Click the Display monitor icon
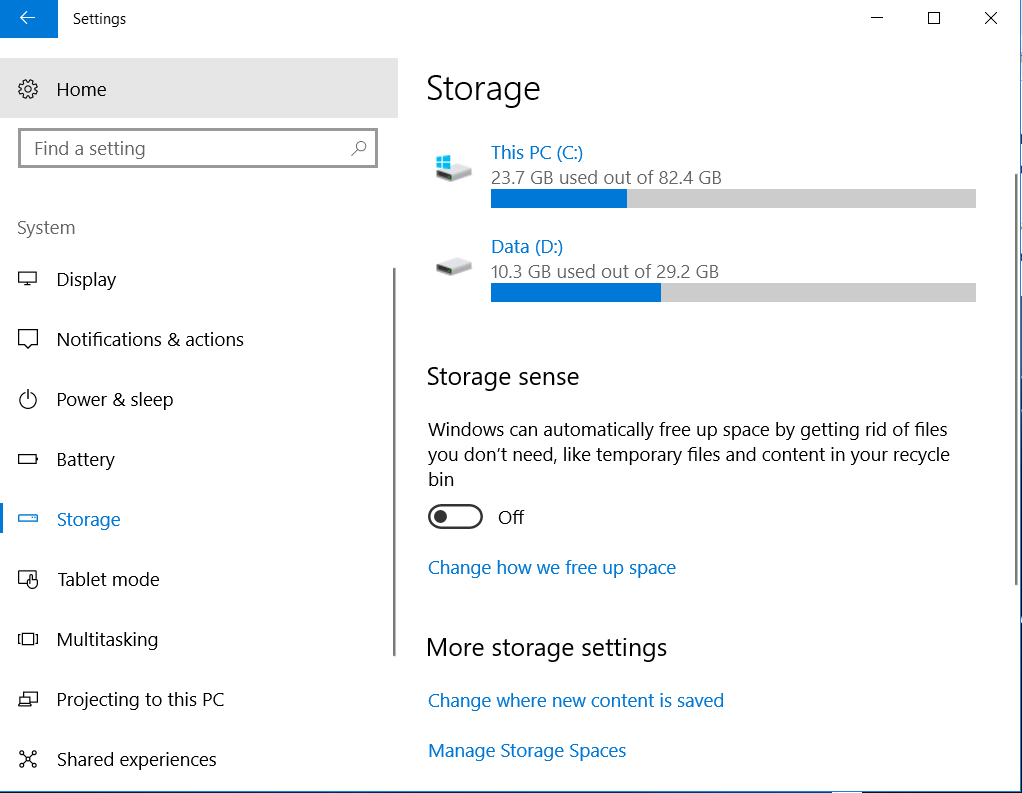 tap(28, 279)
